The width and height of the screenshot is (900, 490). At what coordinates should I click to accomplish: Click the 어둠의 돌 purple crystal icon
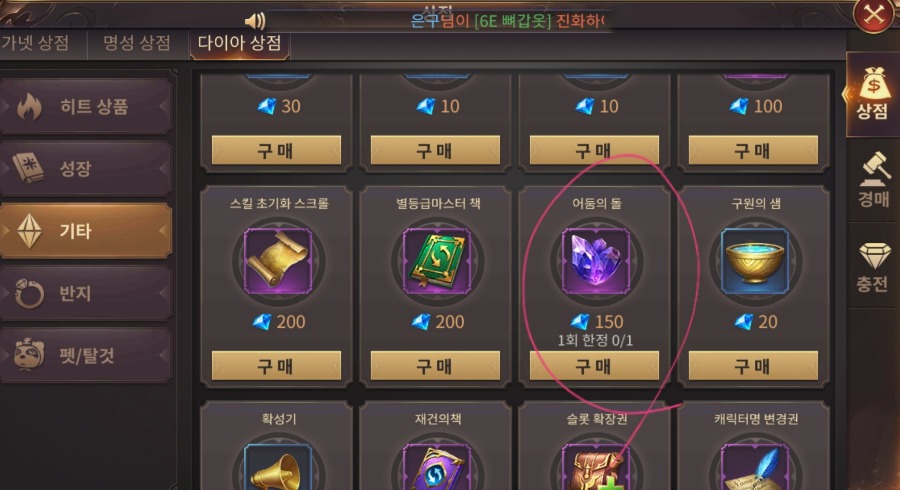[x=596, y=261]
